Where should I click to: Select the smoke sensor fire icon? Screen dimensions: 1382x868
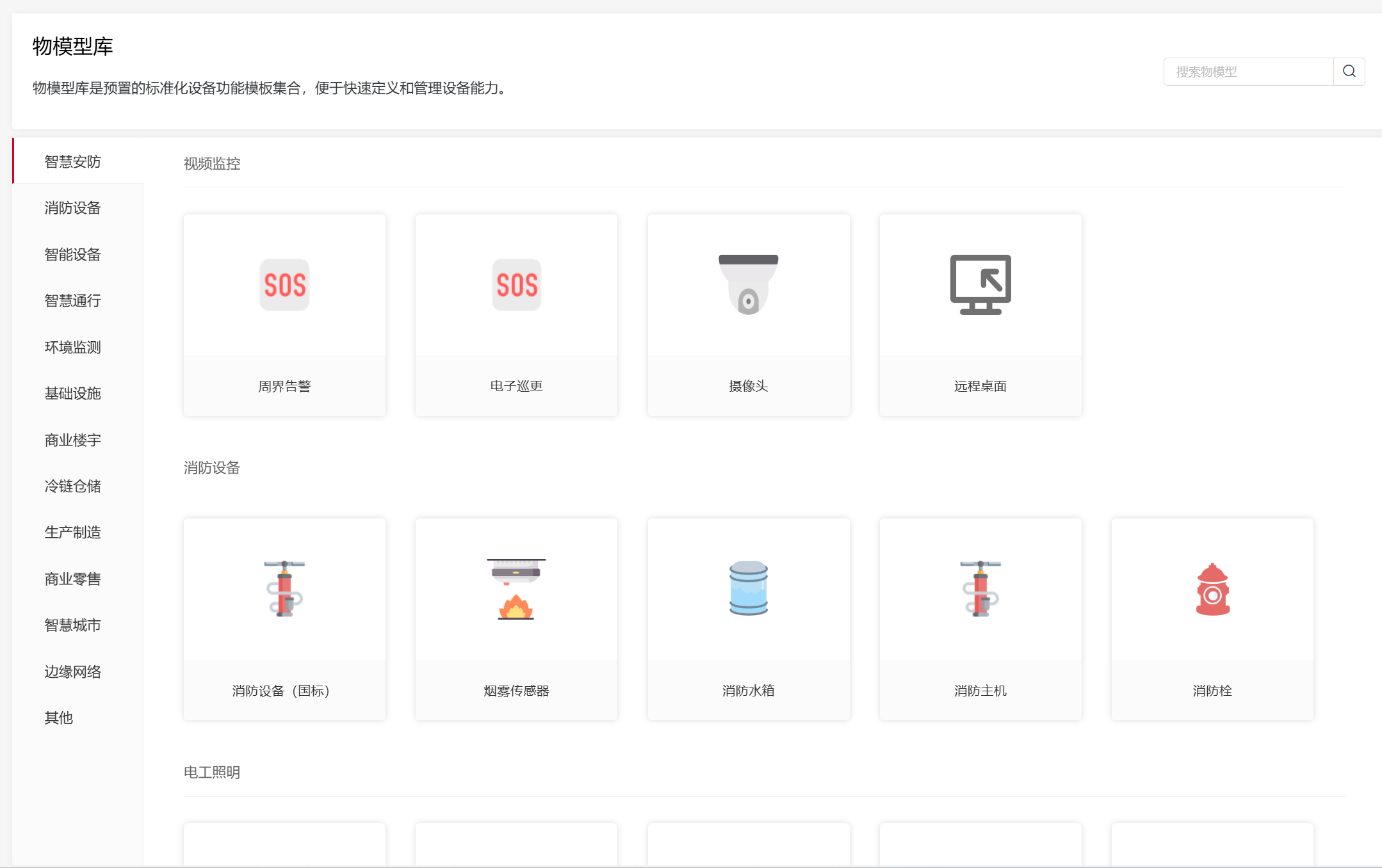[x=516, y=589]
